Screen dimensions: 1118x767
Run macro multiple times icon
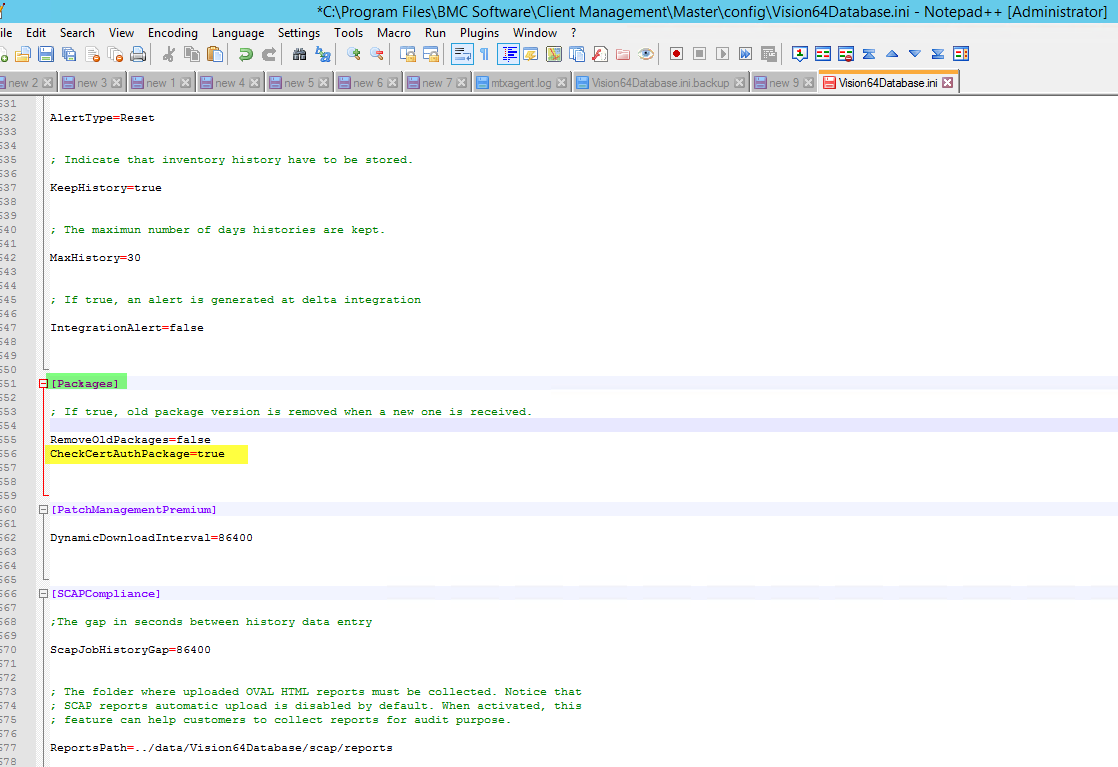coord(745,54)
